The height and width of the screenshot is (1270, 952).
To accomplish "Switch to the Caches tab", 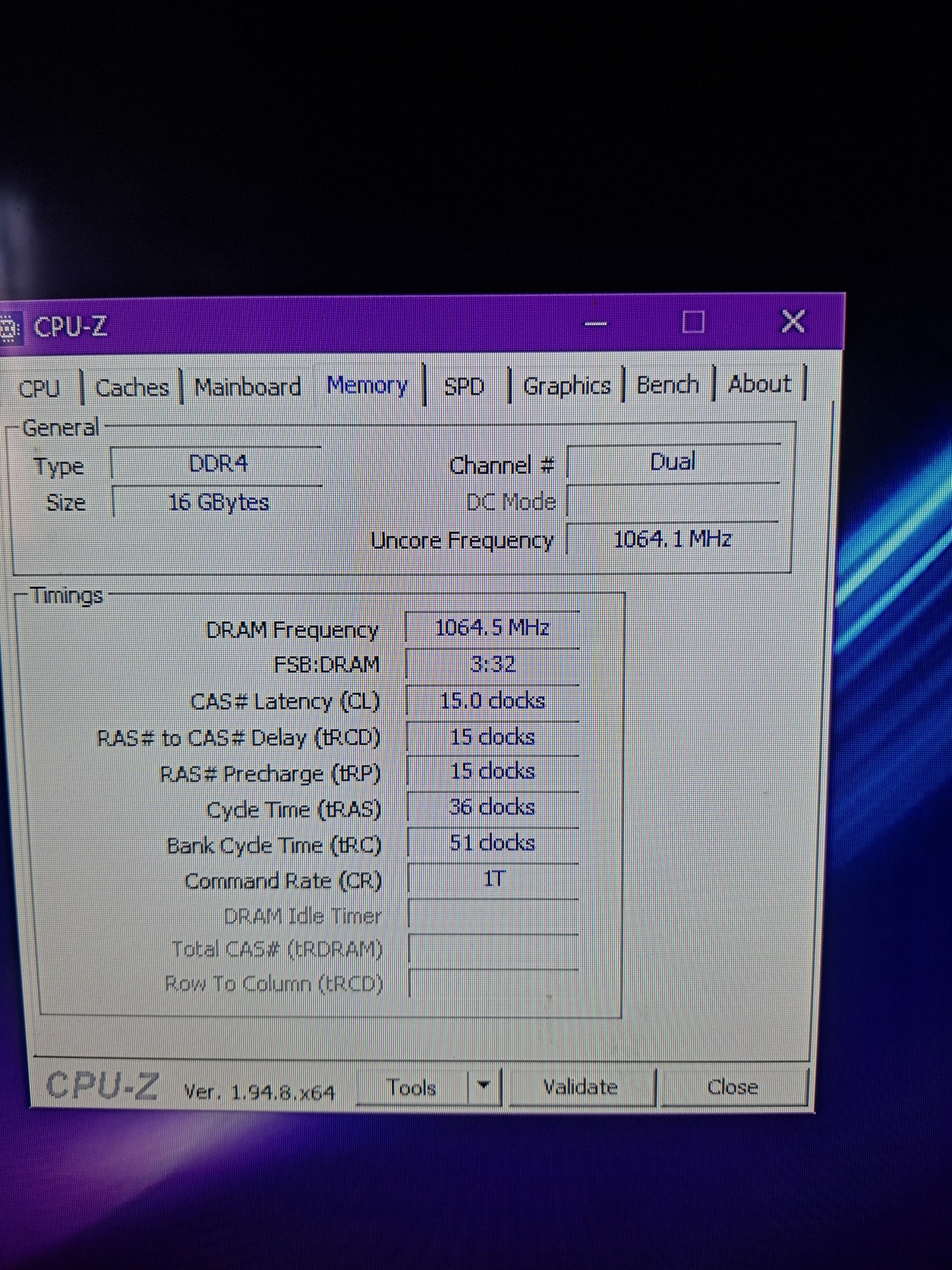I will click(132, 387).
